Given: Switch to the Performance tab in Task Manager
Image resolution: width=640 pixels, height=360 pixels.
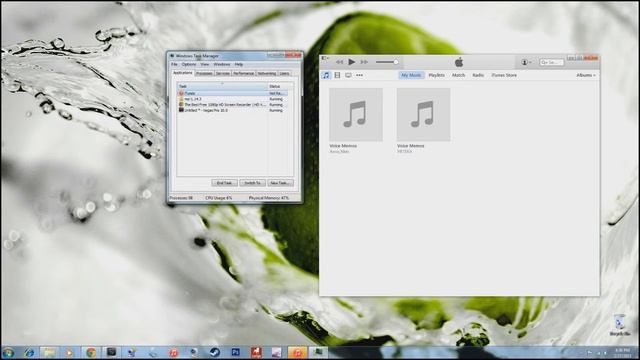Looking at the screenshot, I should (x=244, y=73).
